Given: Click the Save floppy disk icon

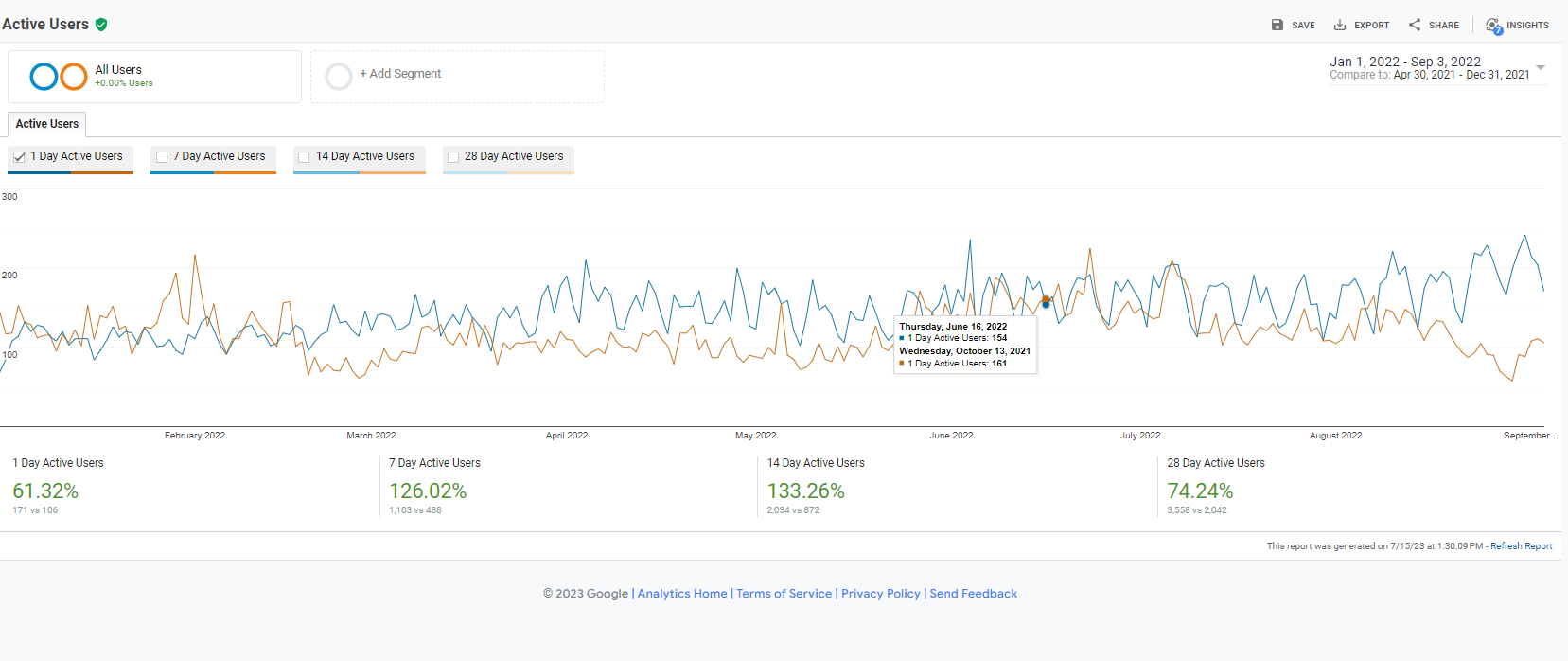Looking at the screenshot, I should [1277, 25].
